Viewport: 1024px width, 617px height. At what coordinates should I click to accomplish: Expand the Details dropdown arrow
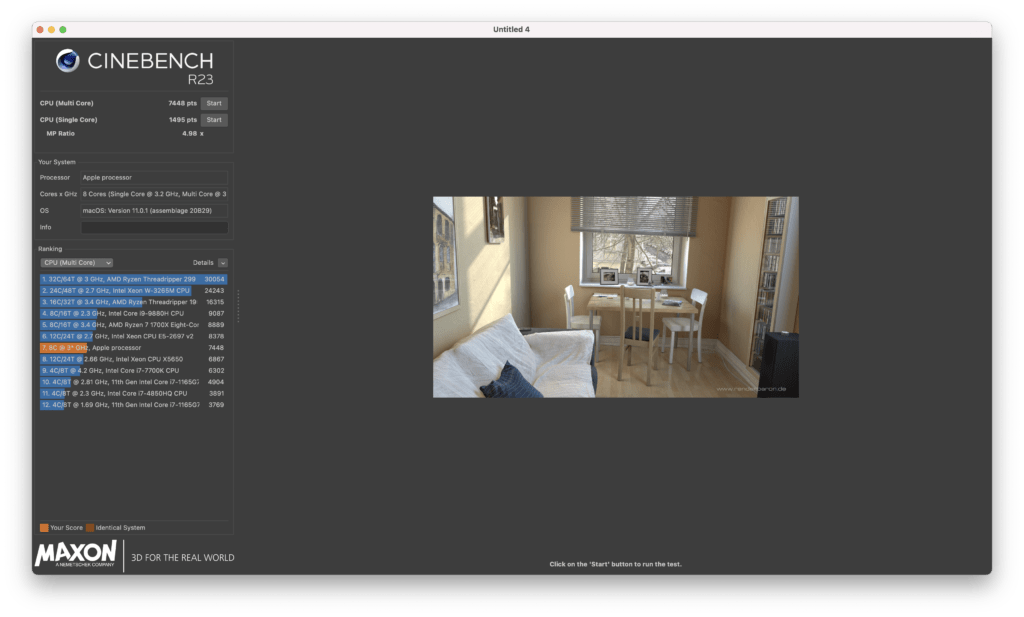pyautogui.click(x=223, y=262)
